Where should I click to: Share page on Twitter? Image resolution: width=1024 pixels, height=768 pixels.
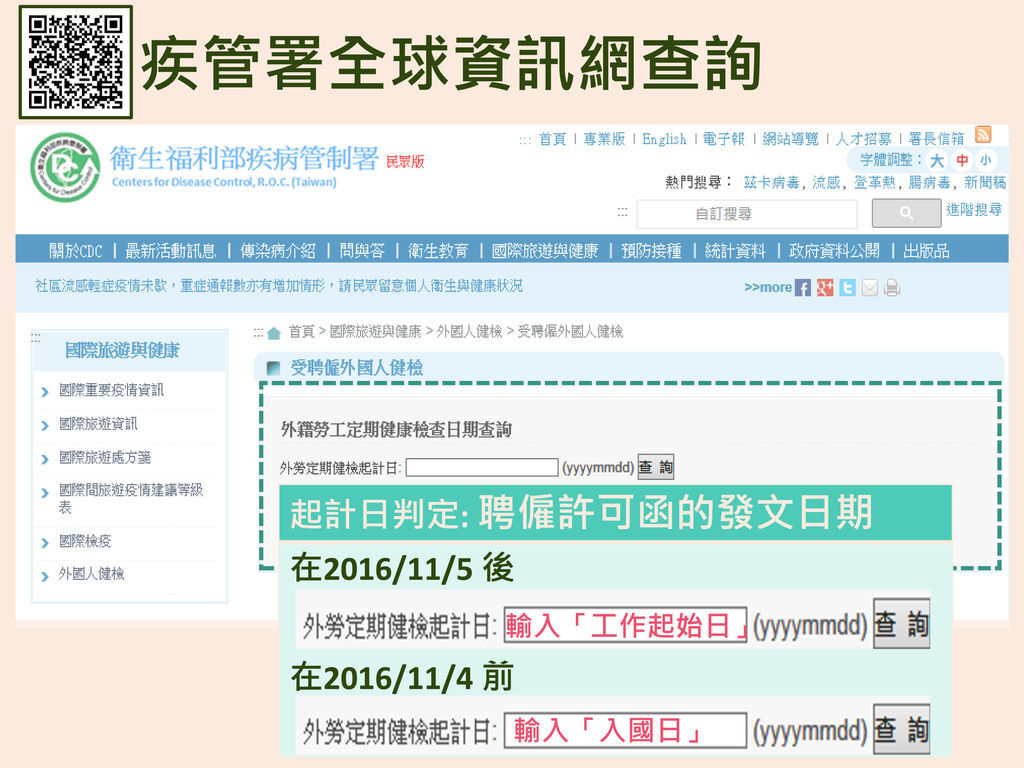click(847, 288)
